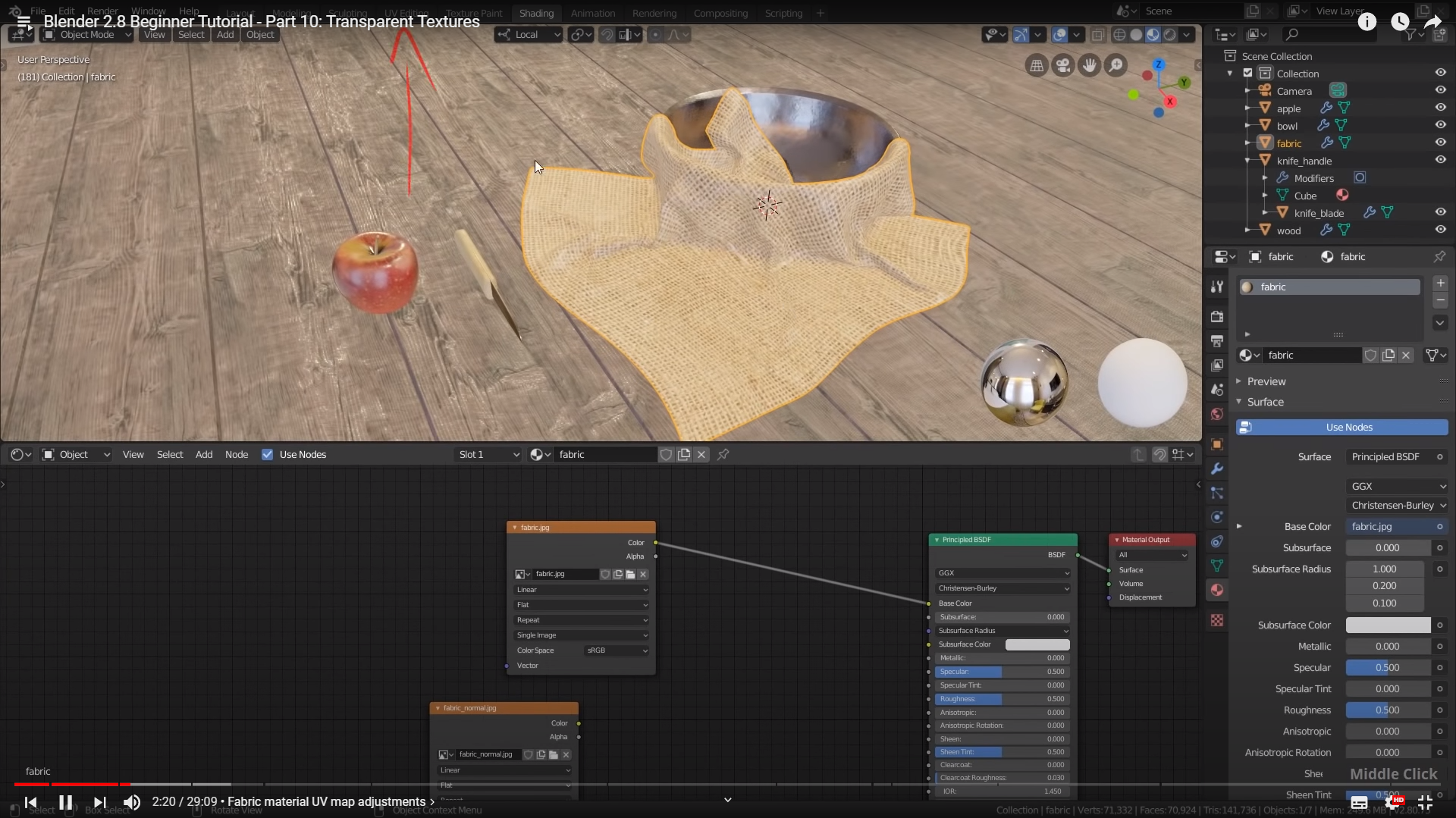
Task: Hide the Camera object in outliner
Action: (x=1440, y=90)
